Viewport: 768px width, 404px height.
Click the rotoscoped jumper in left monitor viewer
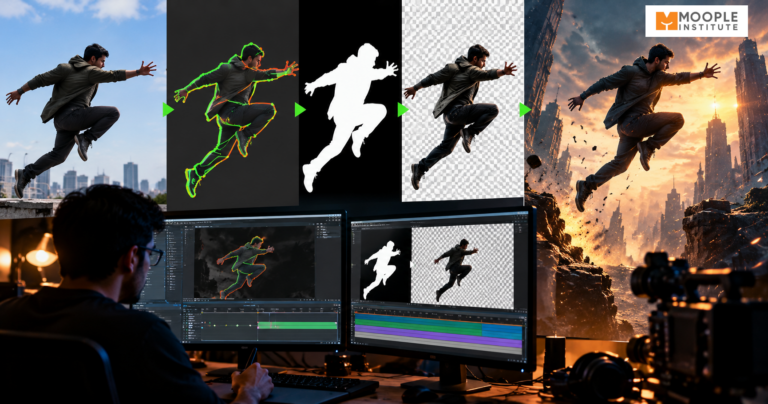[245, 266]
